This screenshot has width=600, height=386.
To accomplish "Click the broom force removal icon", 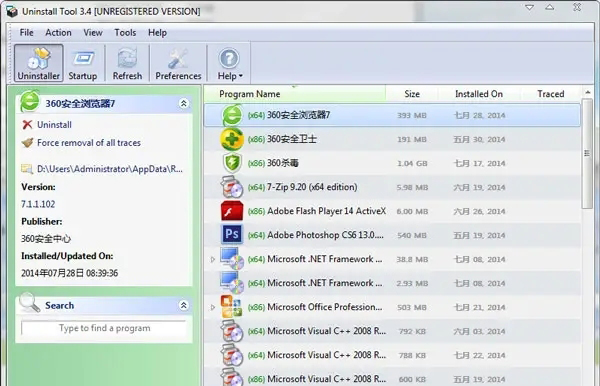I will point(27,143).
